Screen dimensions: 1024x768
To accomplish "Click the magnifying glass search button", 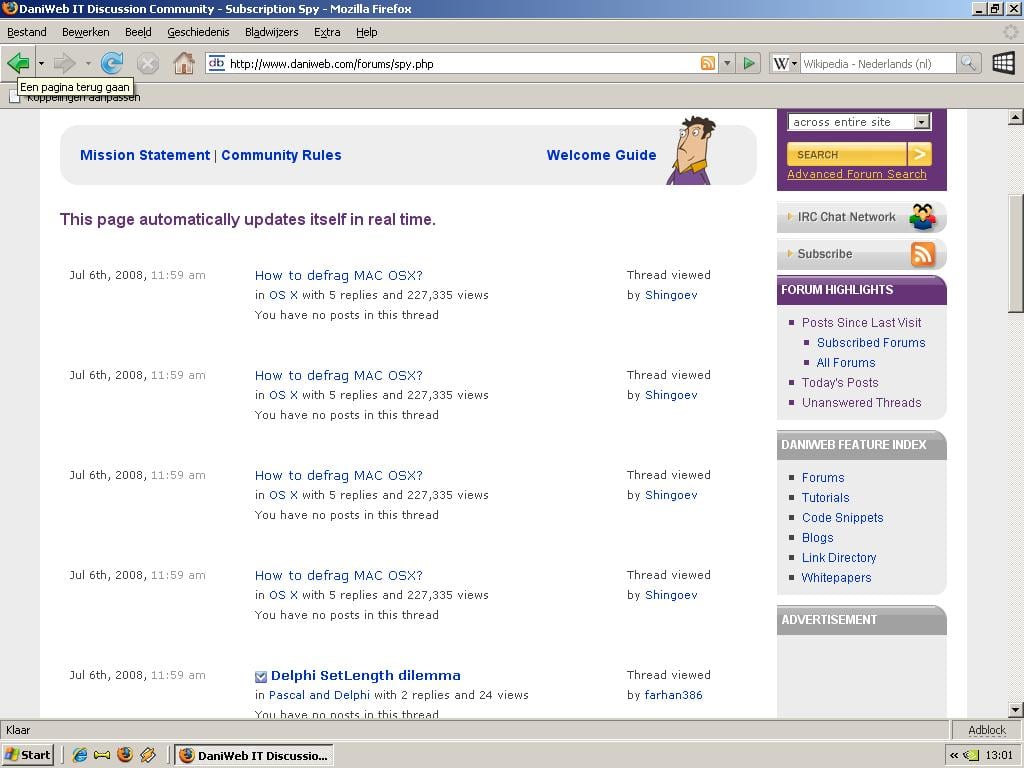I will (968, 63).
